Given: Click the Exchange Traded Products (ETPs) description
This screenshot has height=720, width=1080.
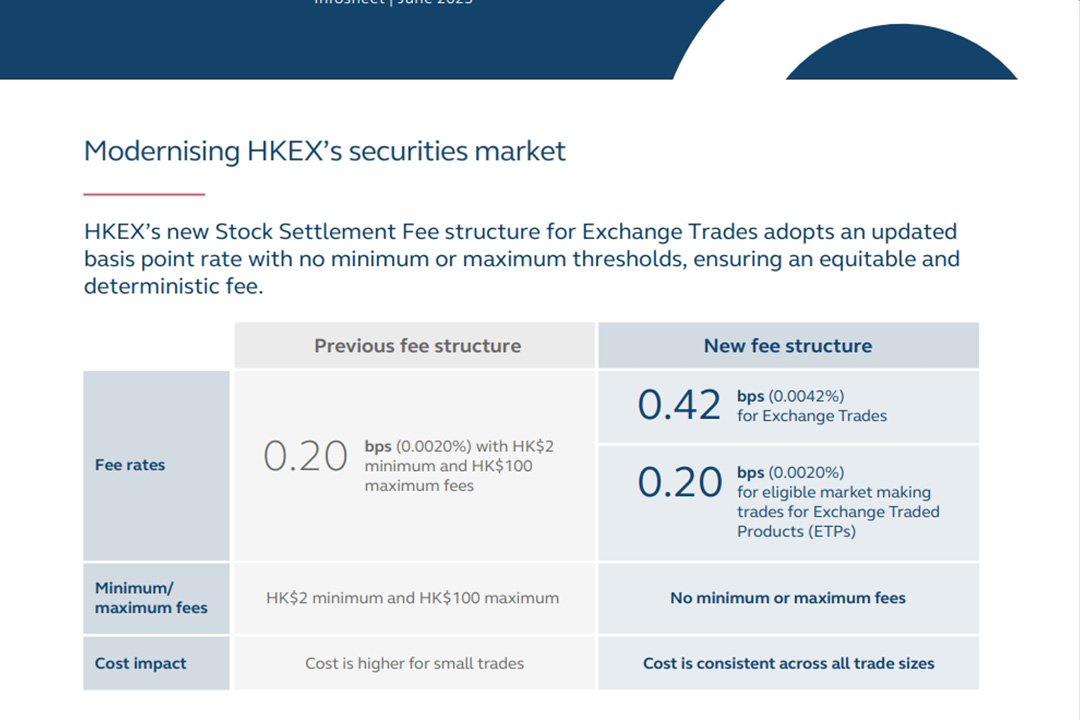Looking at the screenshot, I should tap(838, 511).
